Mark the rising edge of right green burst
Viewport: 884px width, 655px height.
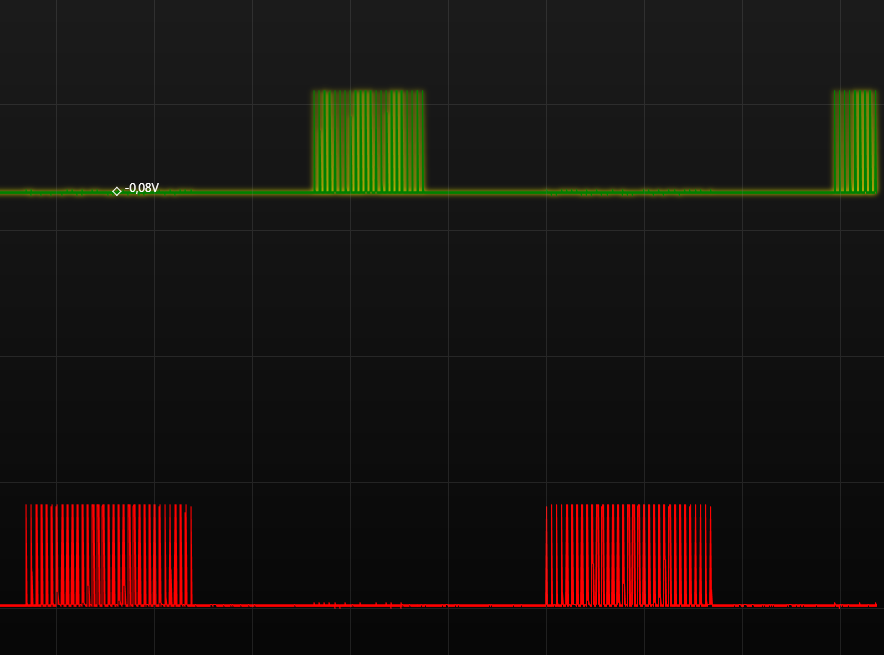834,141
